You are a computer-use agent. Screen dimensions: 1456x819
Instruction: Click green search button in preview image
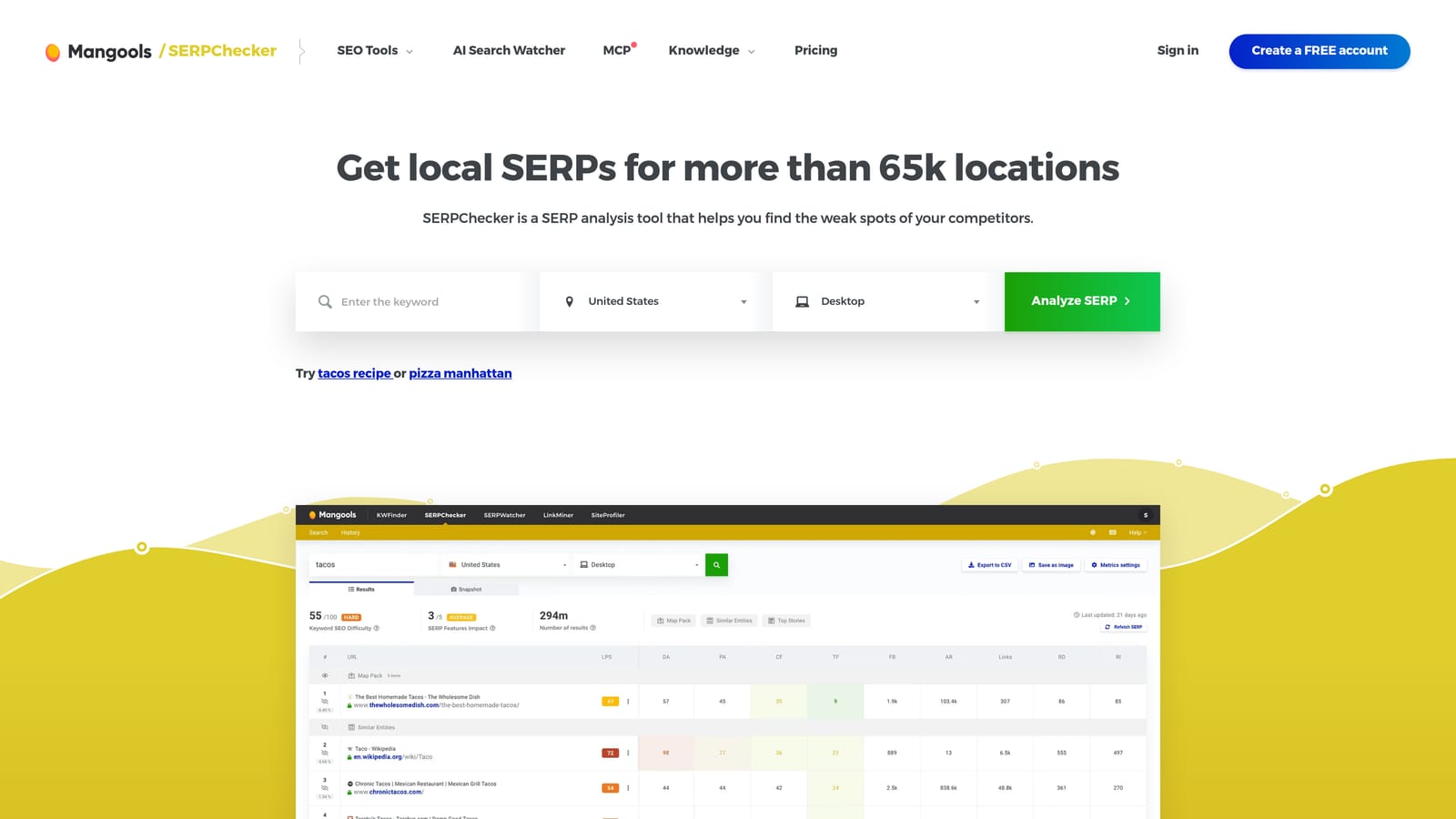pyautogui.click(x=716, y=565)
